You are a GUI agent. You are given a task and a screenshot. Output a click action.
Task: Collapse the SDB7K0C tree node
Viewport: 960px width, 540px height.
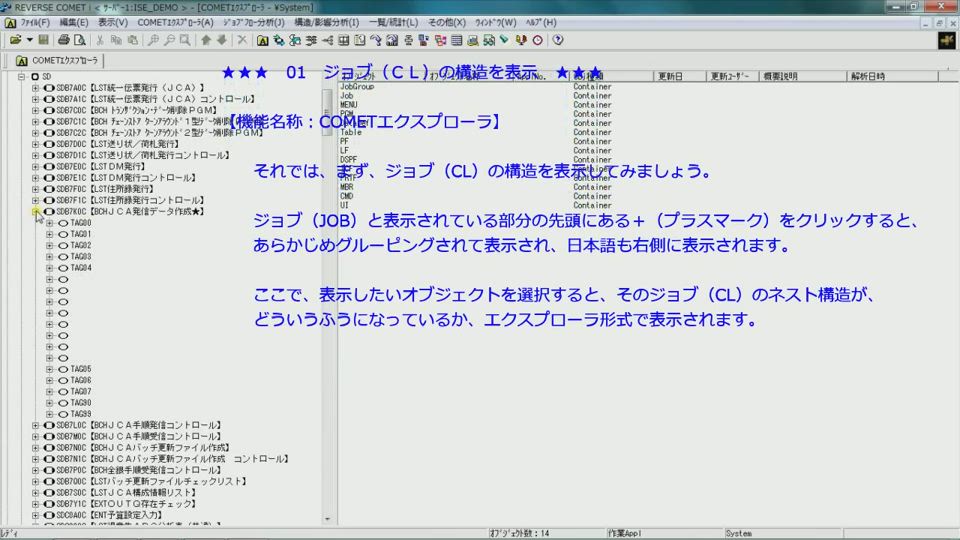point(35,212)
